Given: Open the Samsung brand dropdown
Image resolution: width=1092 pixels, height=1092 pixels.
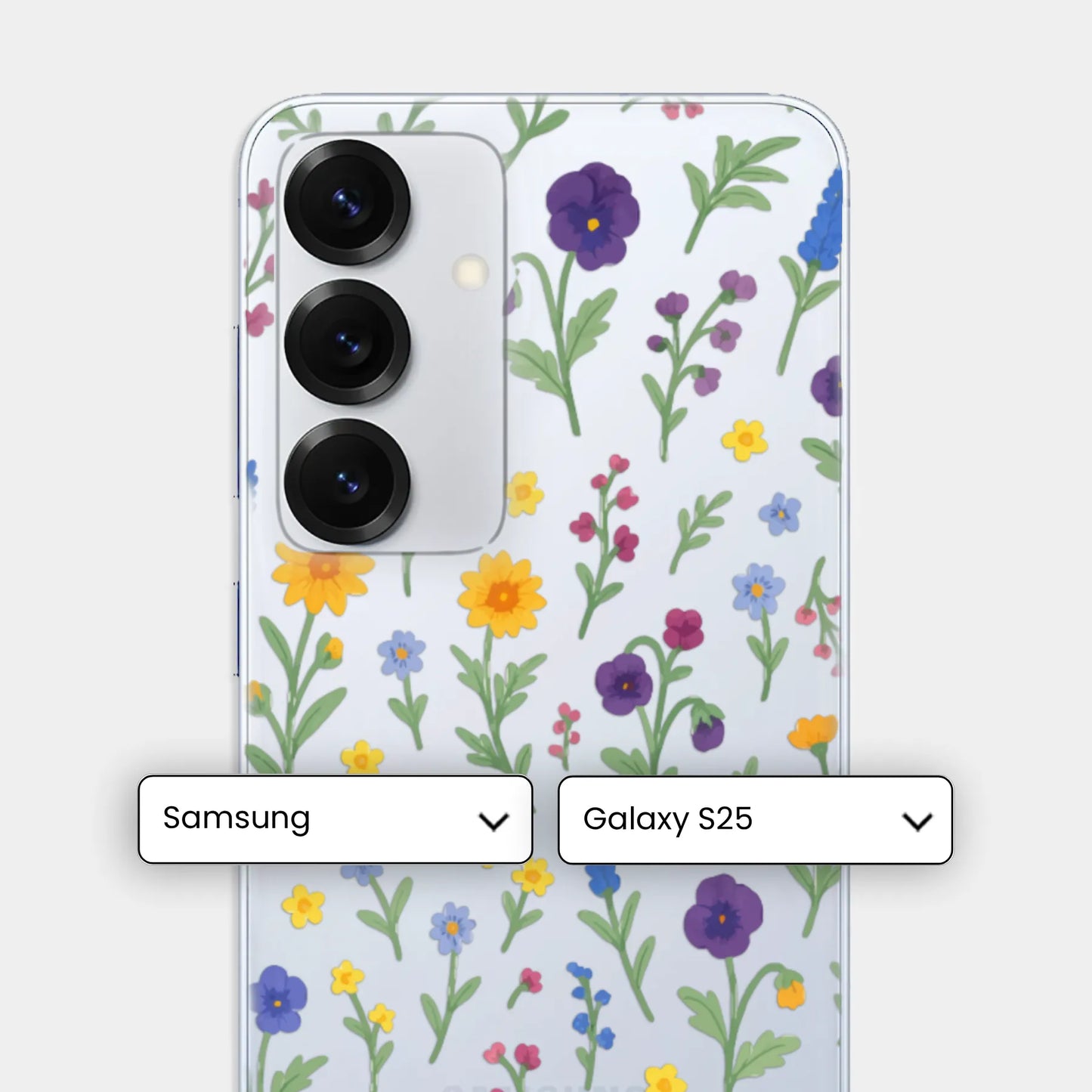Looking at the screenshot, I should [336, 819].
